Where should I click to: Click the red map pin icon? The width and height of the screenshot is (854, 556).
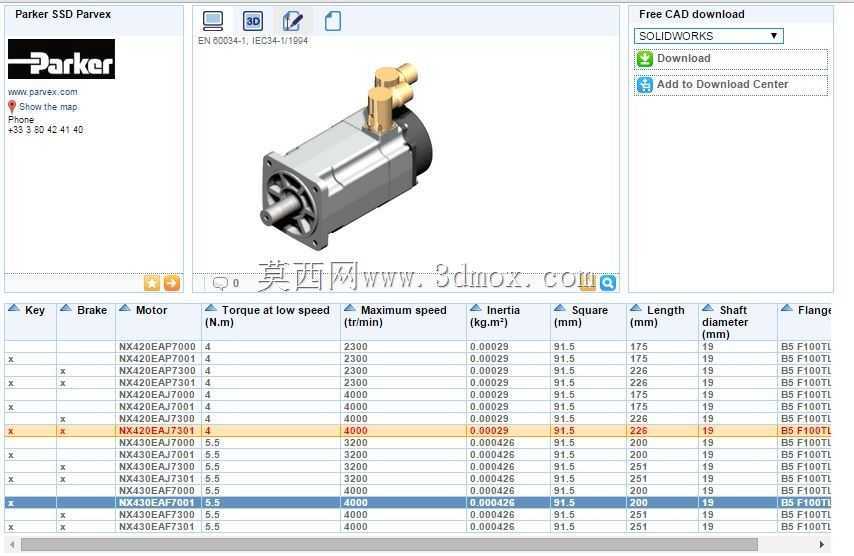[x=12, y=107]
